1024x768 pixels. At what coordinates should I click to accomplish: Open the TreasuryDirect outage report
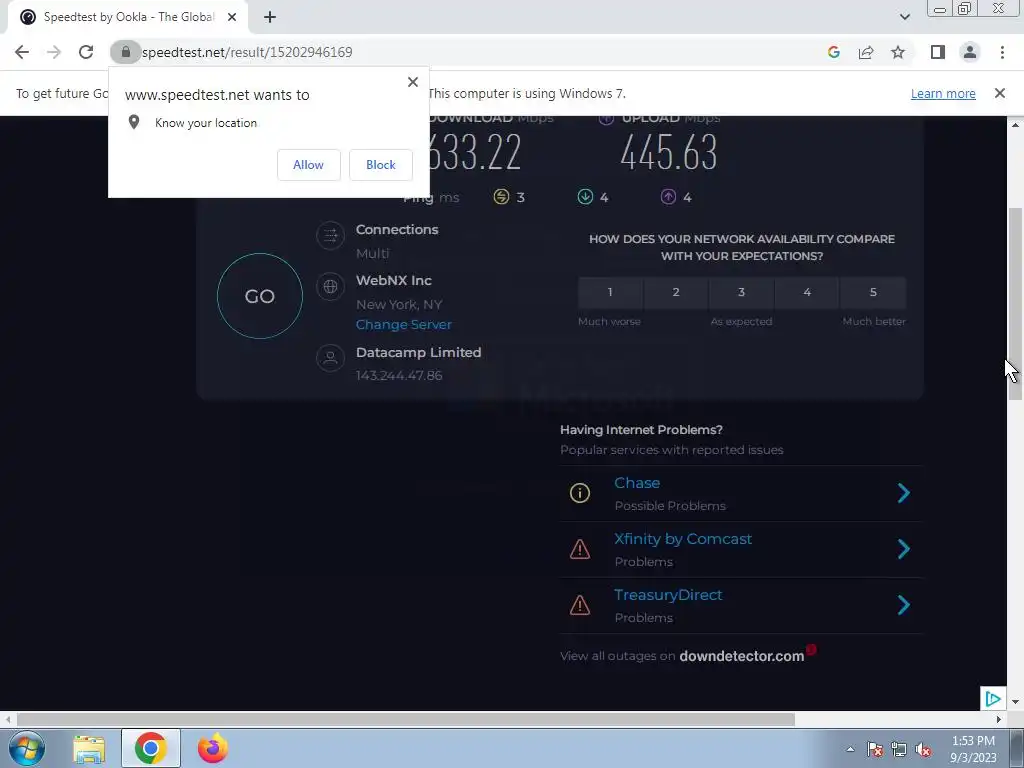point(668,595)
